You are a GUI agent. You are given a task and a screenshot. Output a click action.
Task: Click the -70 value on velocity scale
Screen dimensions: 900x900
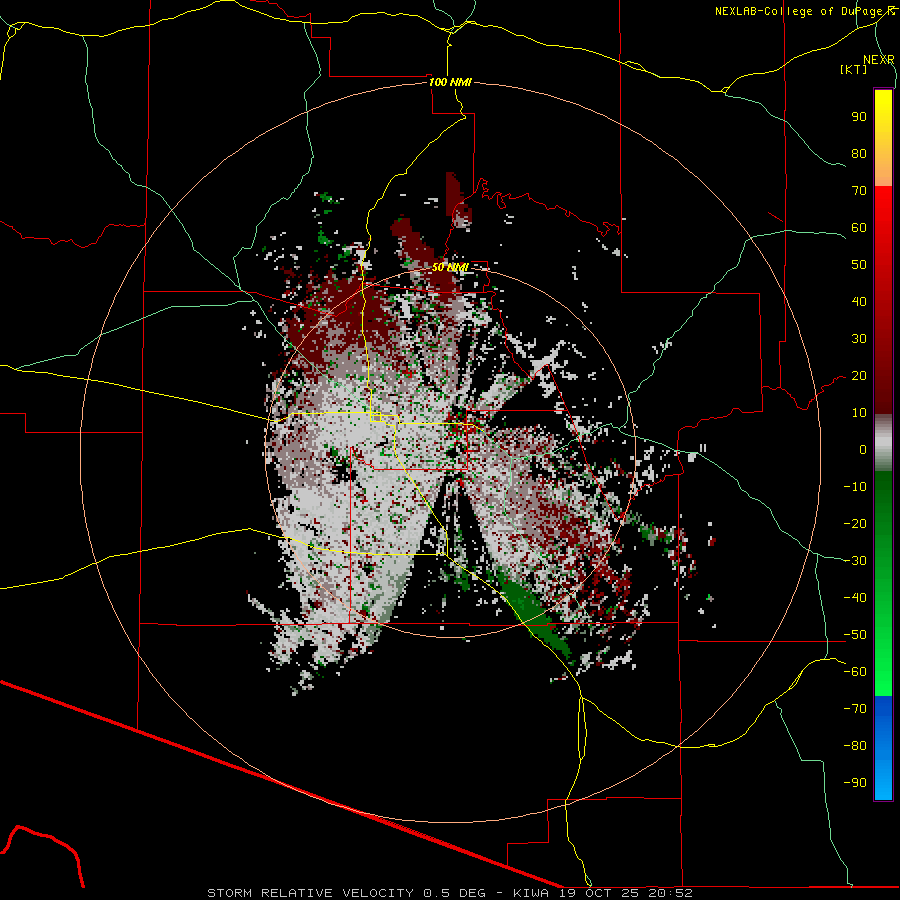point(855,709)
